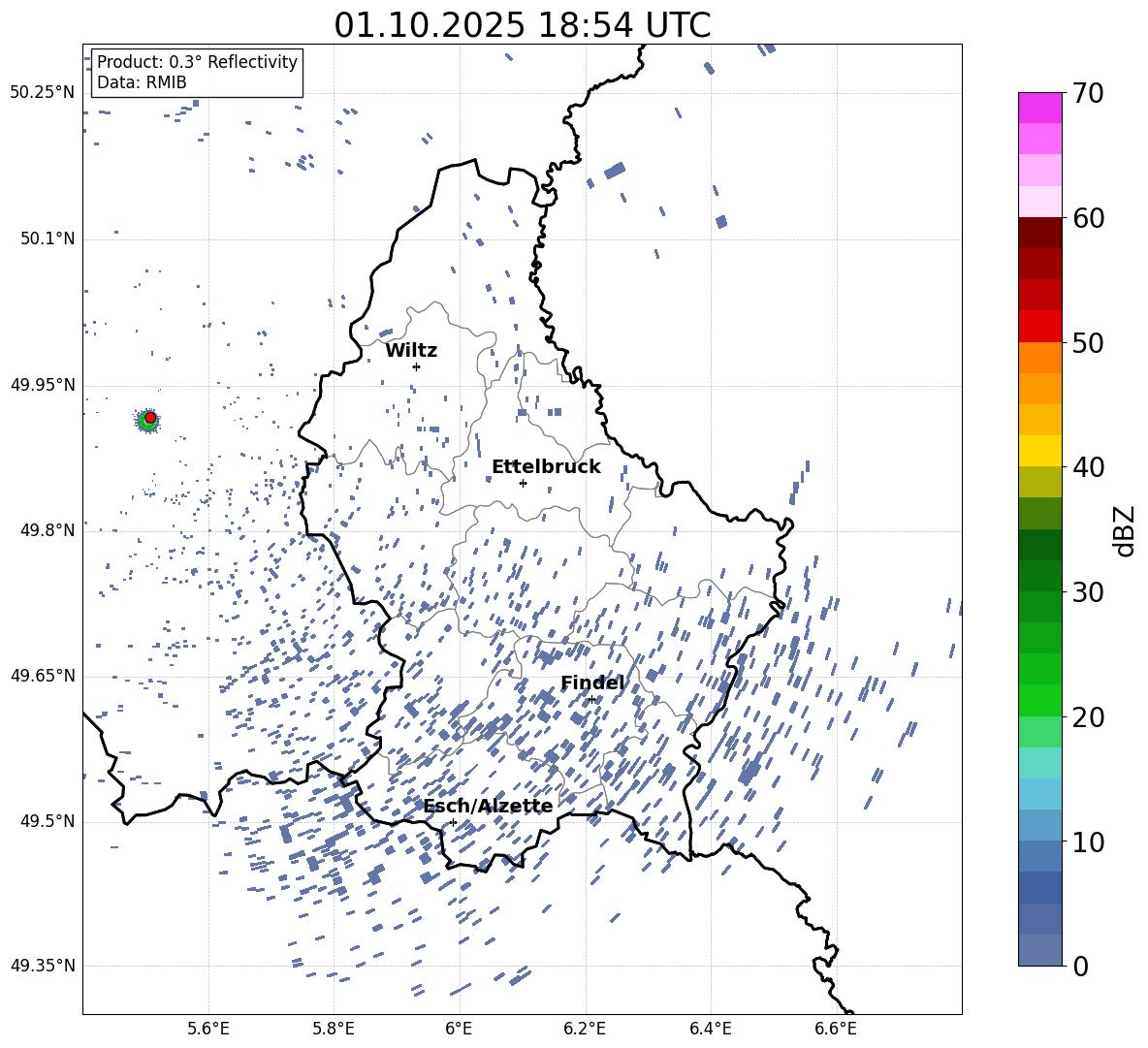1148x1048 pixels.
Task: Click the cross marker below Findel
Action: pos(591,700)
